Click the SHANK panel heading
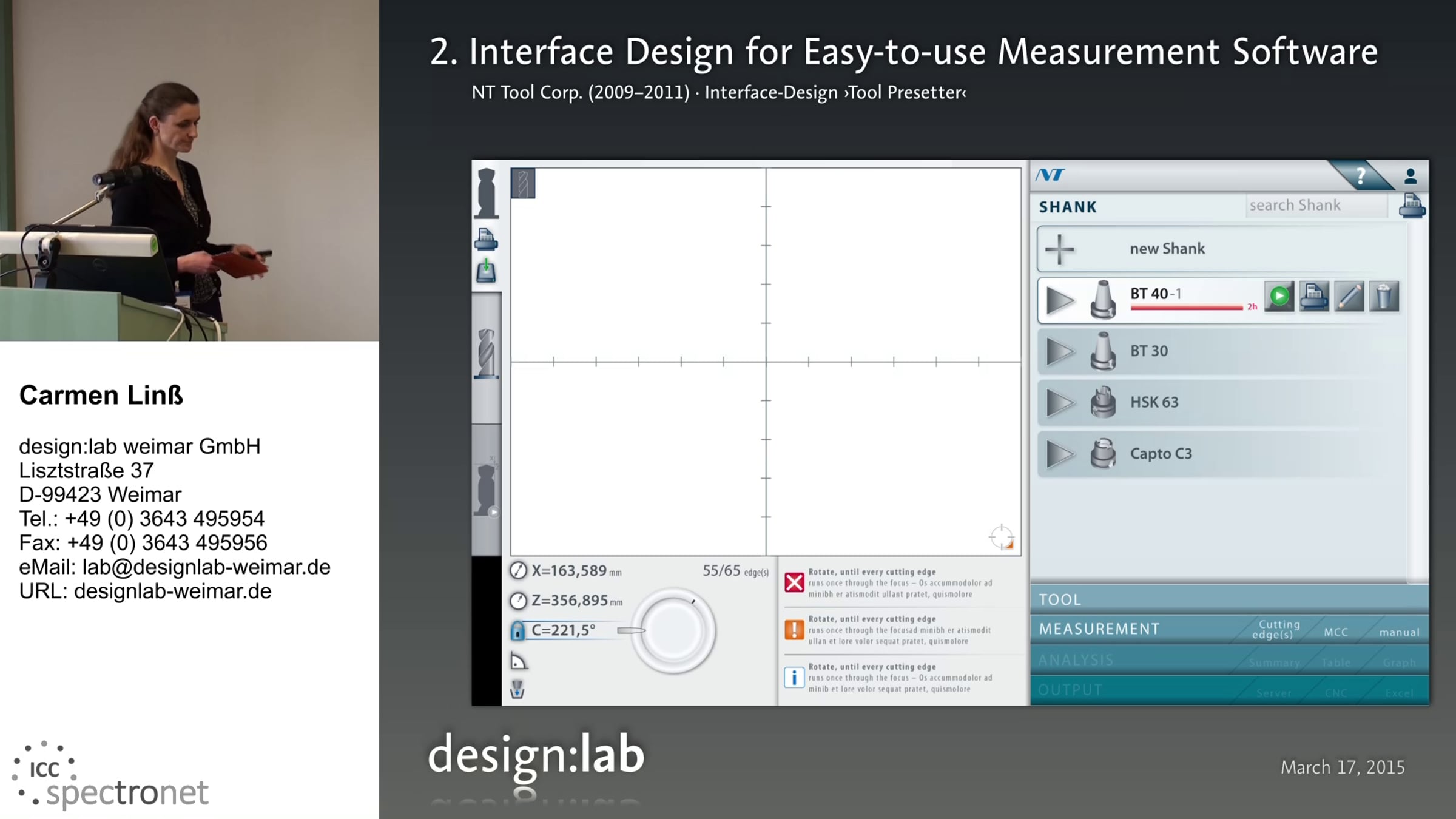Screen dimensions: 1456x819 pyautogui.click(x=1068, y=207)
